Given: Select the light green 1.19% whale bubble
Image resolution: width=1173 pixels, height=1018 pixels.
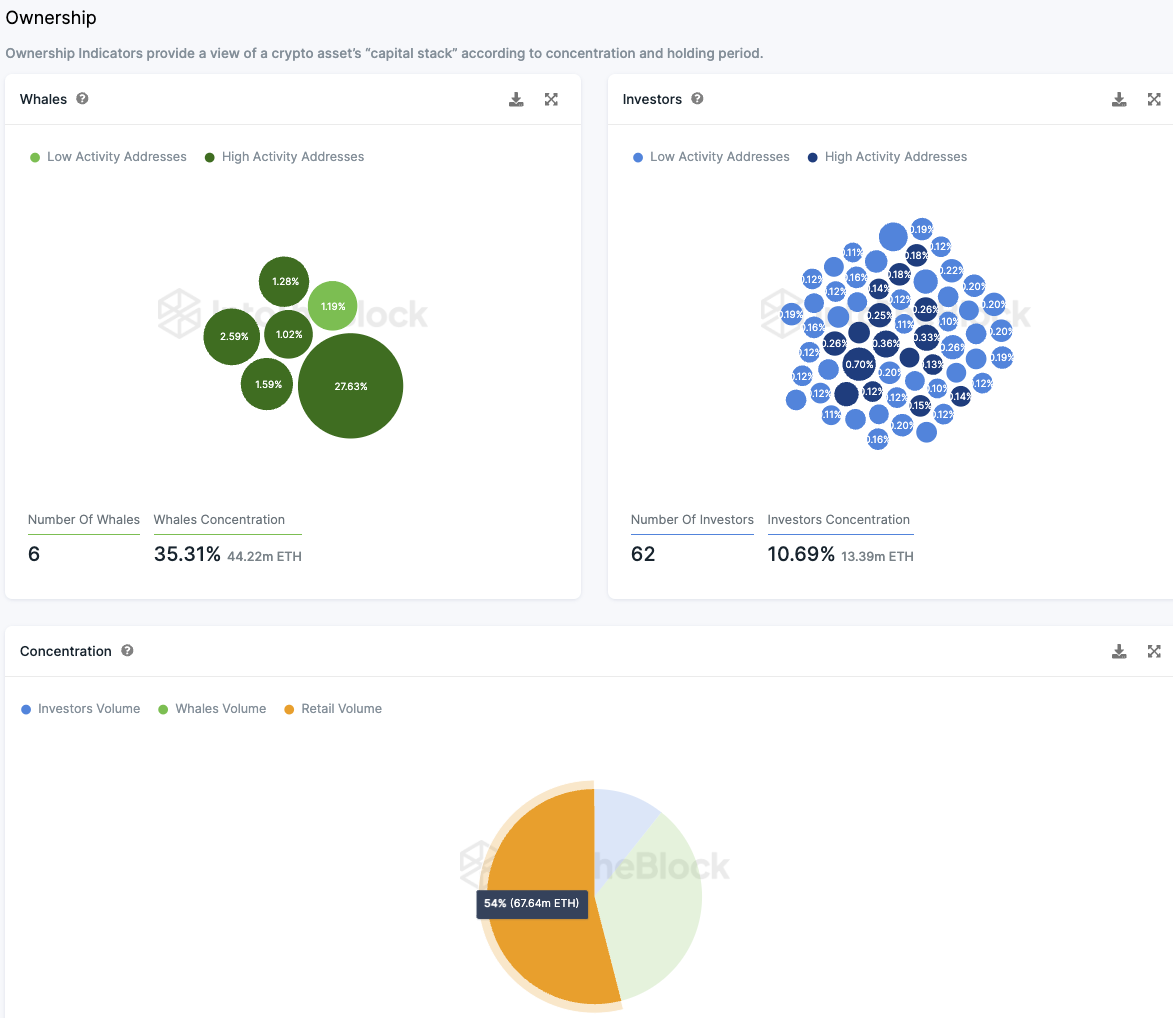Looking at the screenshot, I should pyautogui.click(x=332, y=306).
